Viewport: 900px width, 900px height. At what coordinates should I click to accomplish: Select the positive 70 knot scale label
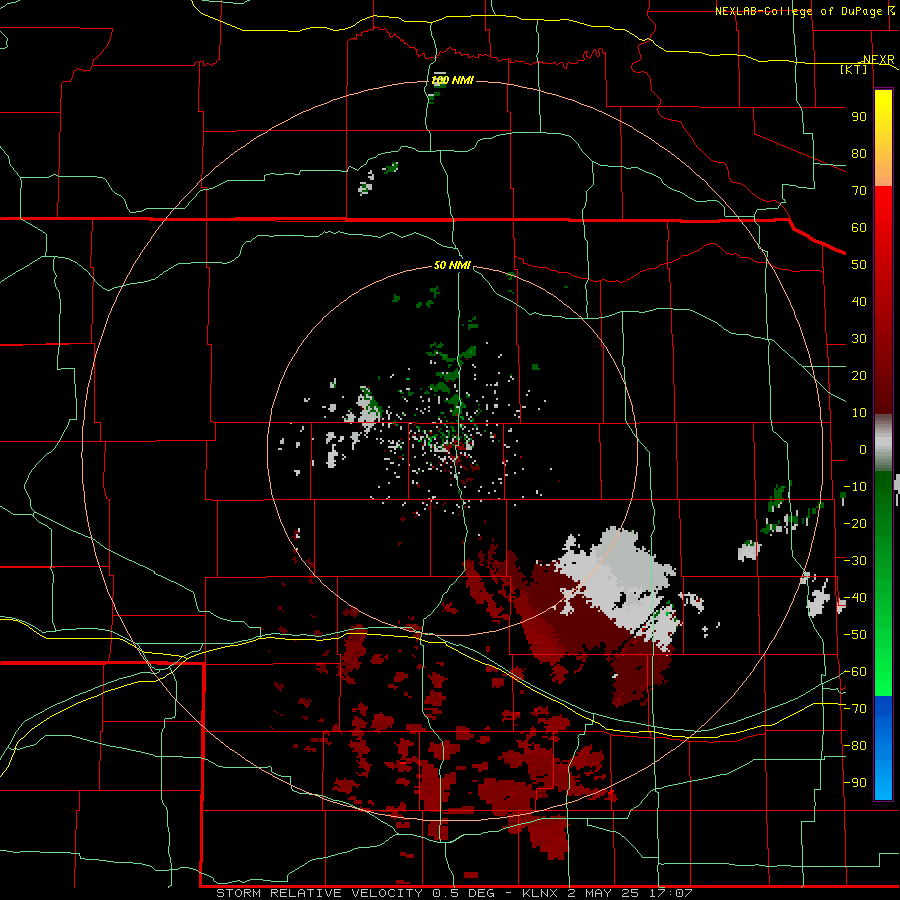tap(859, 191)
